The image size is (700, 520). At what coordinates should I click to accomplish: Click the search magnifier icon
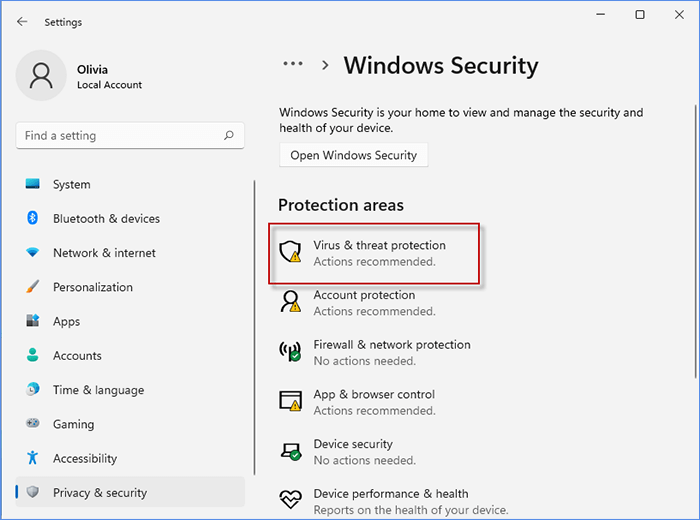(230, 136)
